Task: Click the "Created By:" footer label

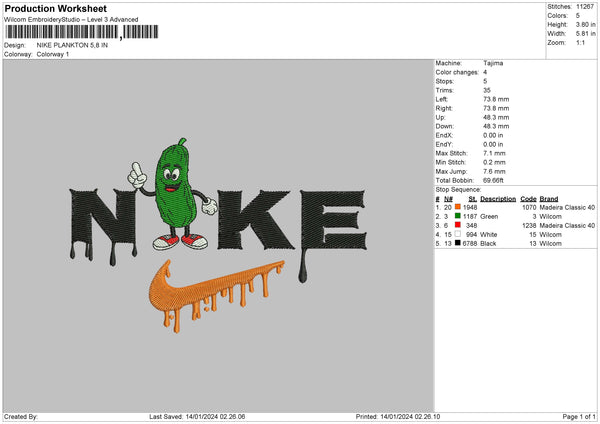Action: [x=21, y=416]
